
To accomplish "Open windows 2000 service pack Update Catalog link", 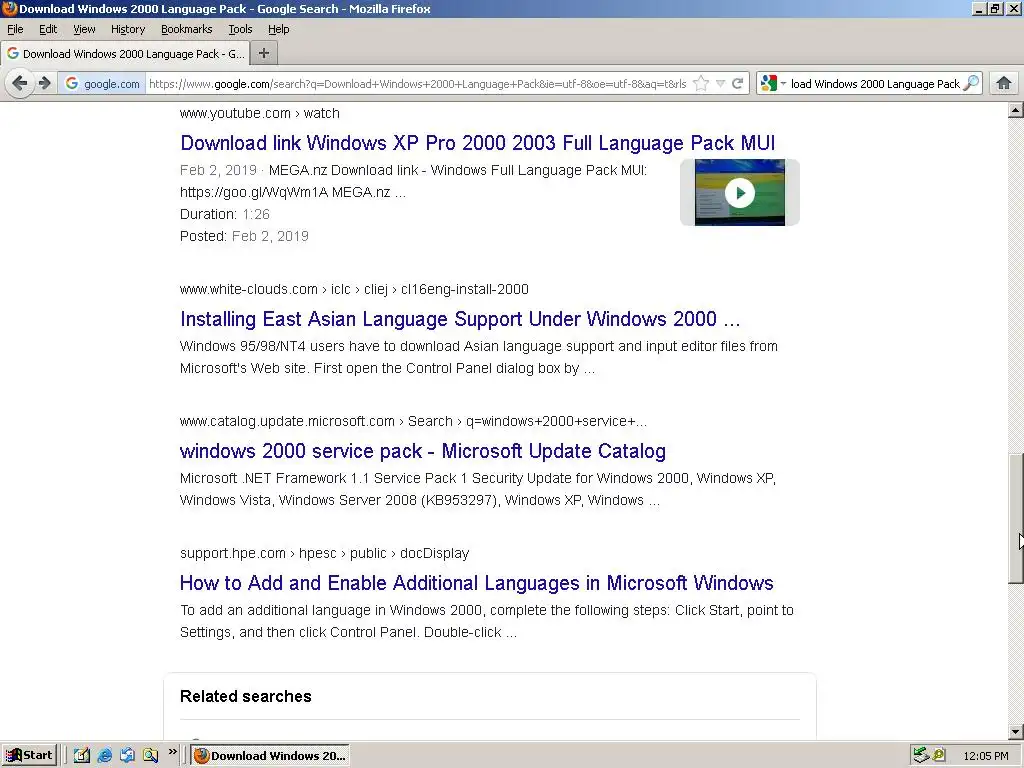I will tap(423, 451).
